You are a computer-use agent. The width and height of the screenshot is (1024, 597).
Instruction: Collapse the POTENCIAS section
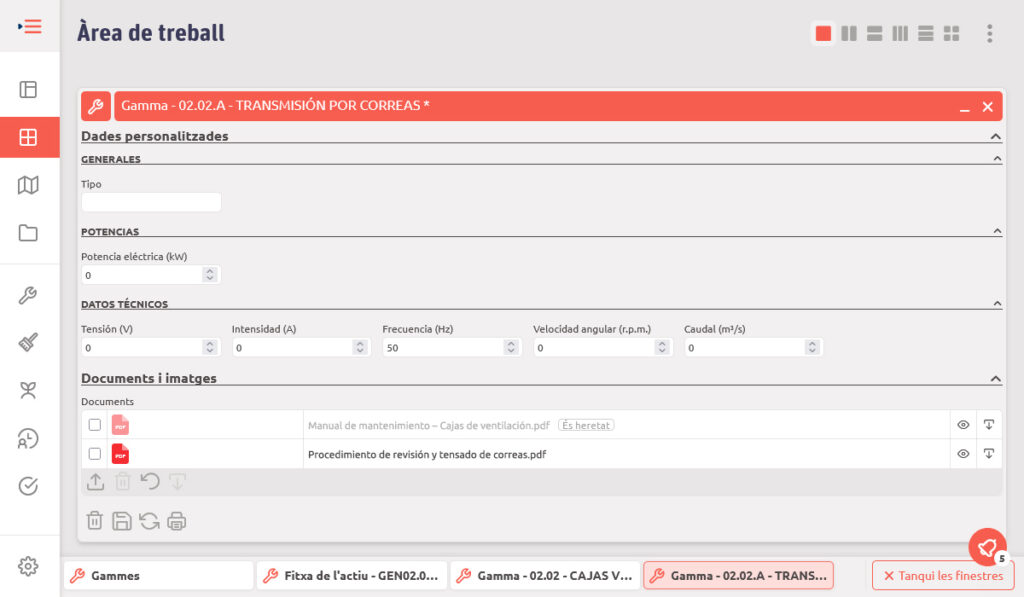(996, 232)
